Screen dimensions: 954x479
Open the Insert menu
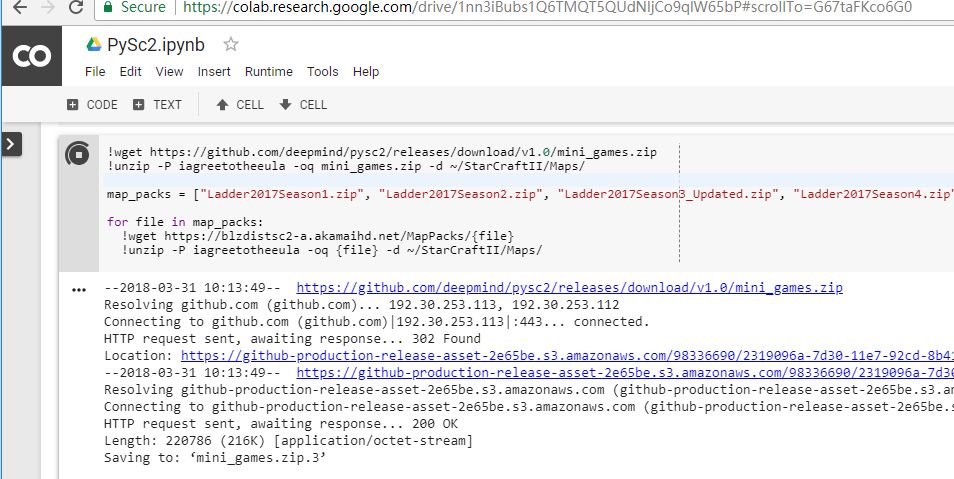[x=214, y=71]
